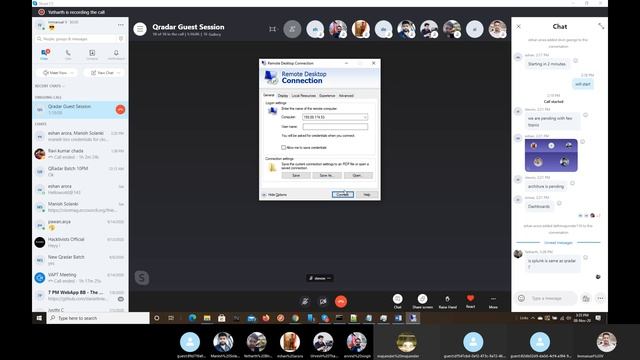Open the Hacktivists Official chat
The image size is (640, 360).
click(80, 242)
